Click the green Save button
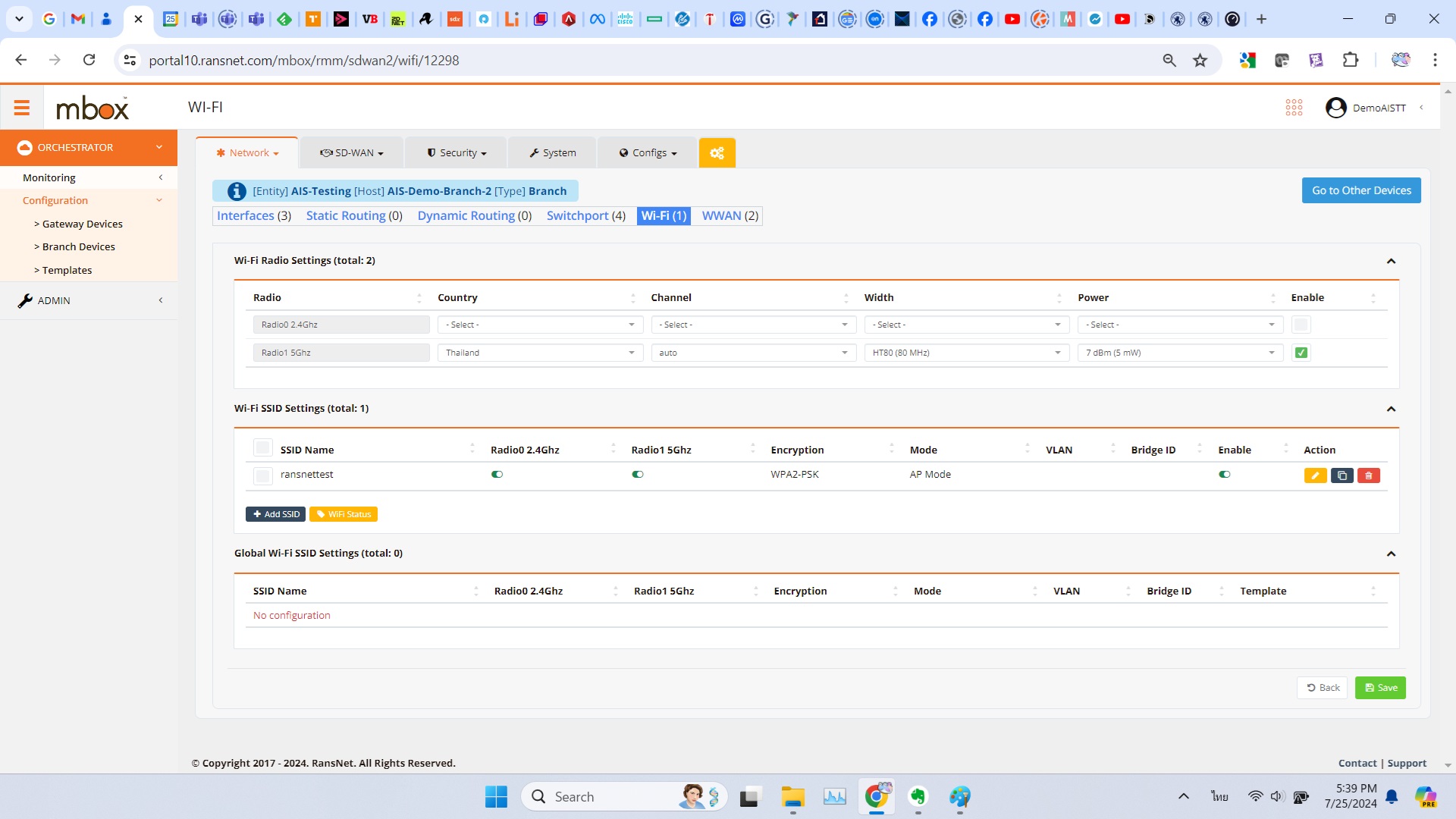 coord(1379,688)
